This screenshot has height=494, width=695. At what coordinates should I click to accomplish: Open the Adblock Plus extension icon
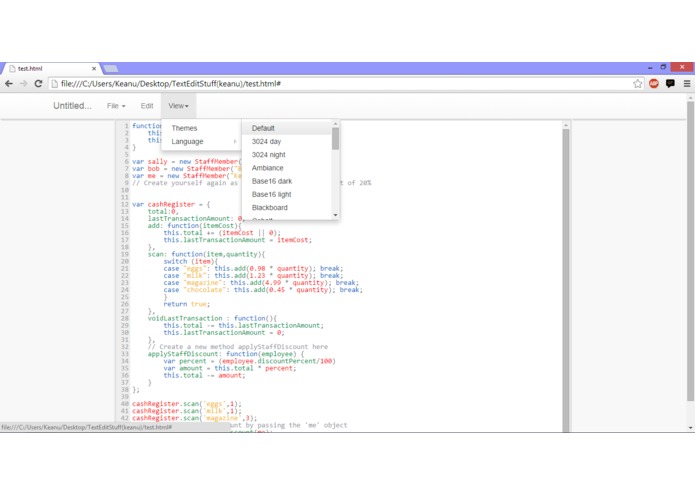[654, 83]
